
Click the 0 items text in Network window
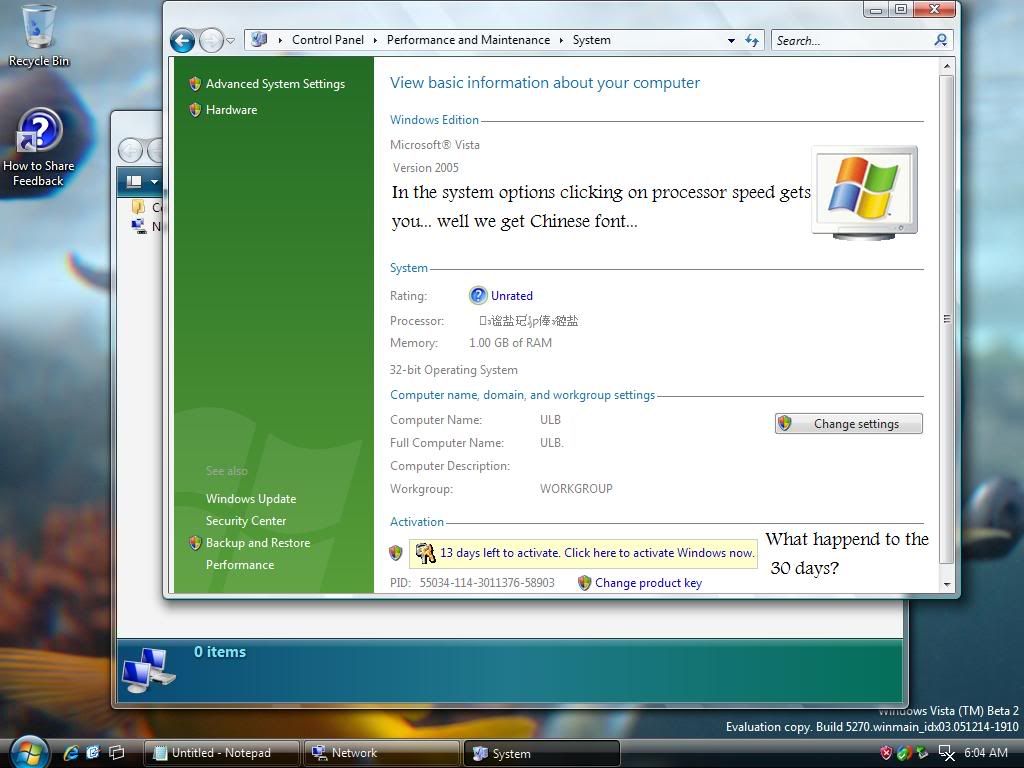tap(219, 652)
